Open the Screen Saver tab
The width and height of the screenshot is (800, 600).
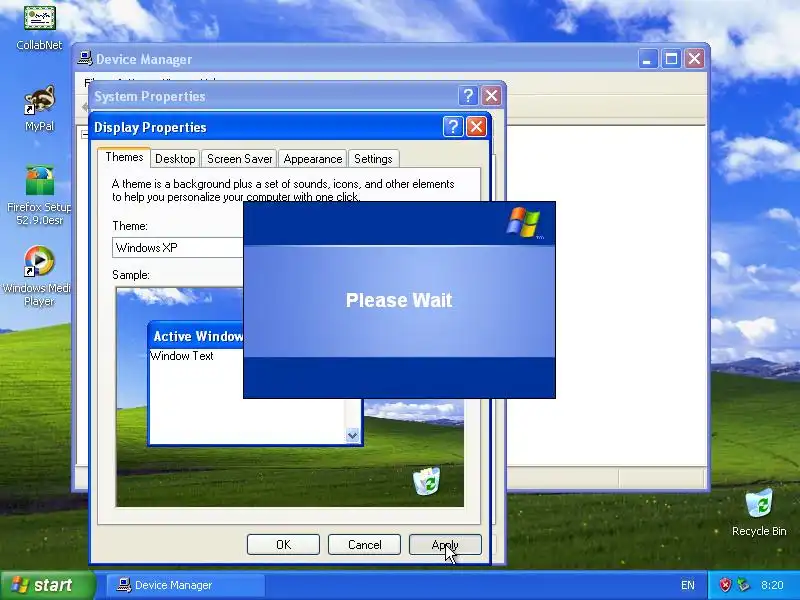click(239, 159)
